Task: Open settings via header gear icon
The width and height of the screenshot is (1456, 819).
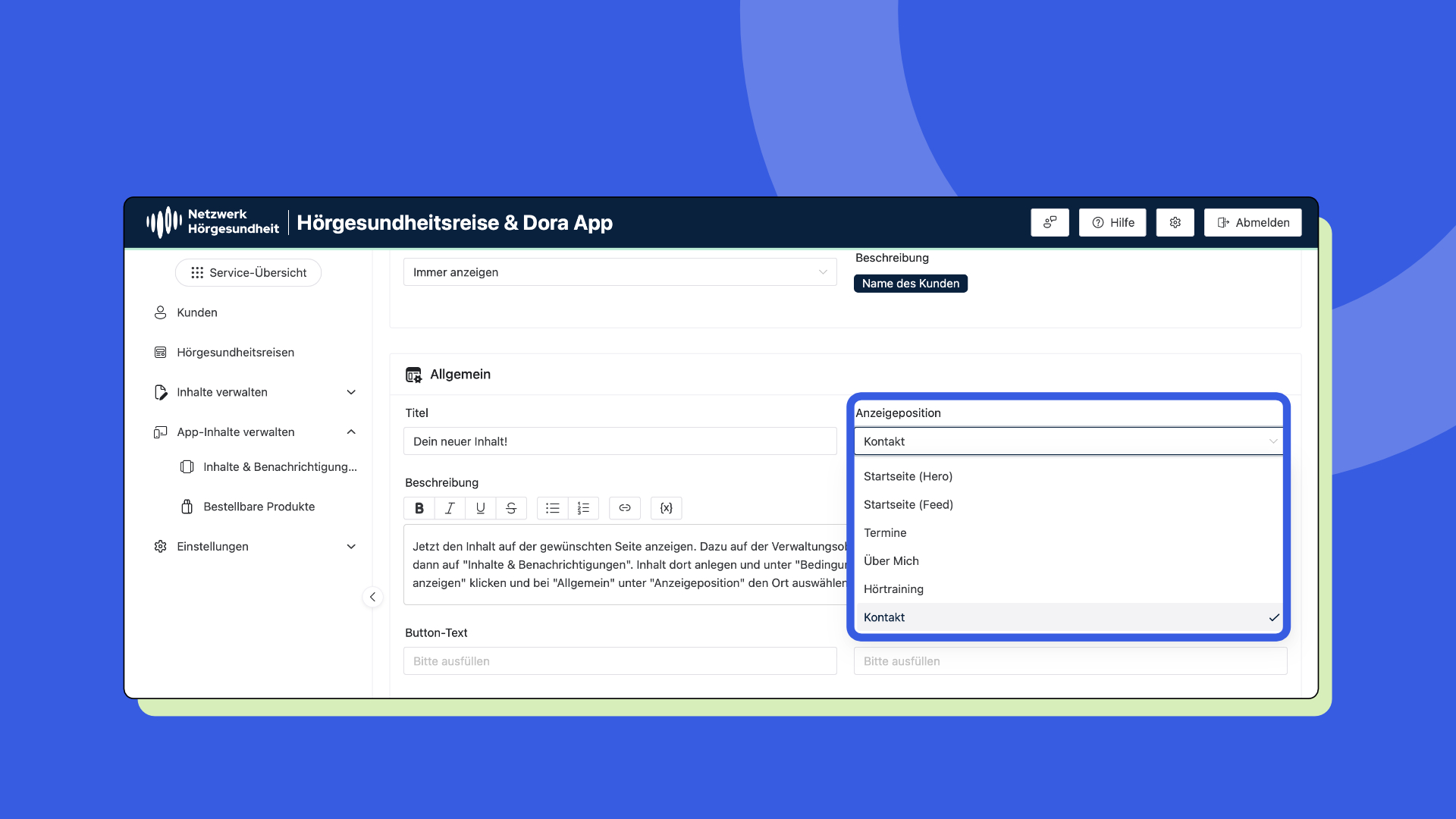Action: (x=1175, y=222)
